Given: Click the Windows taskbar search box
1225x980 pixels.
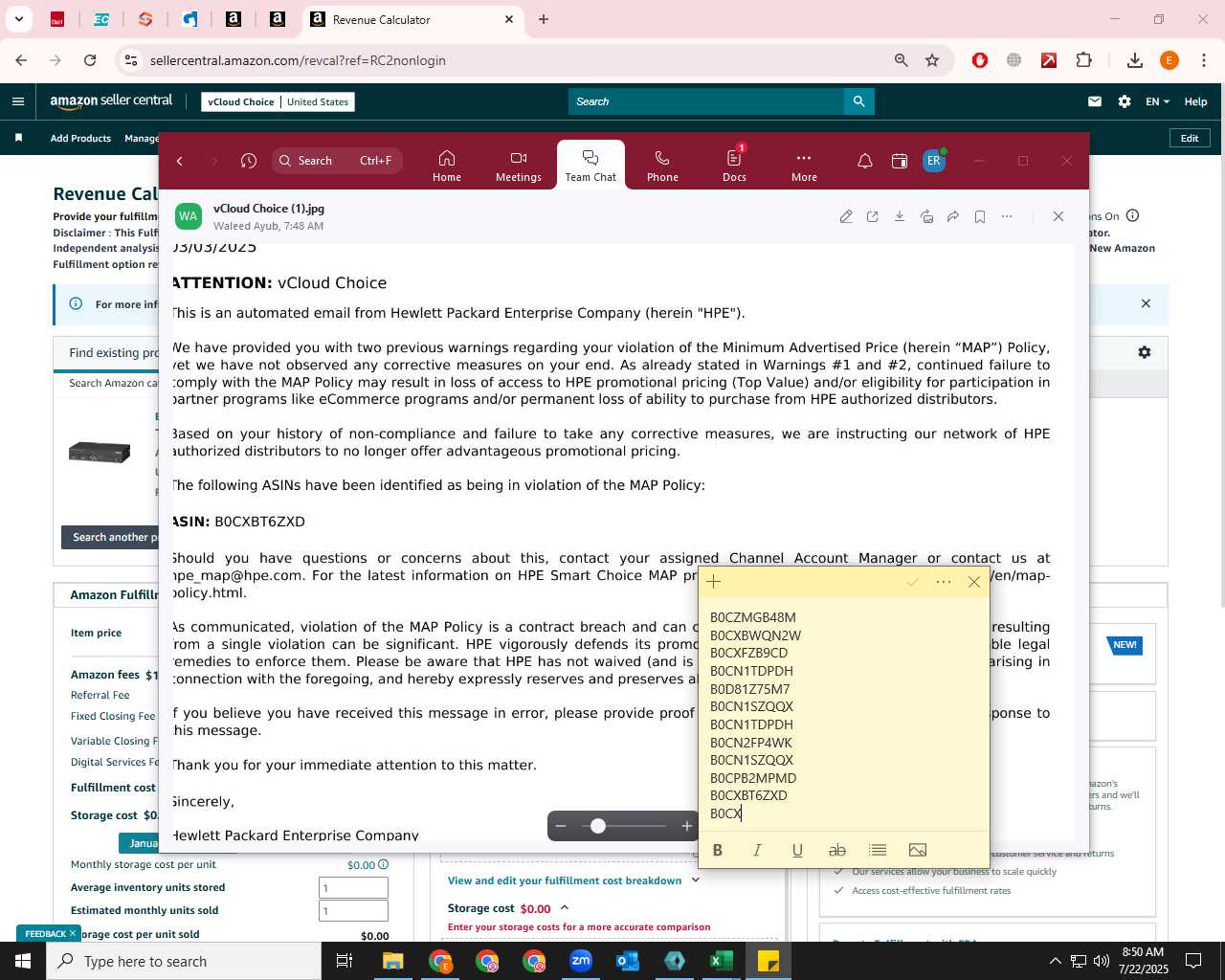Looking at the screenshot, I should 184,961.
